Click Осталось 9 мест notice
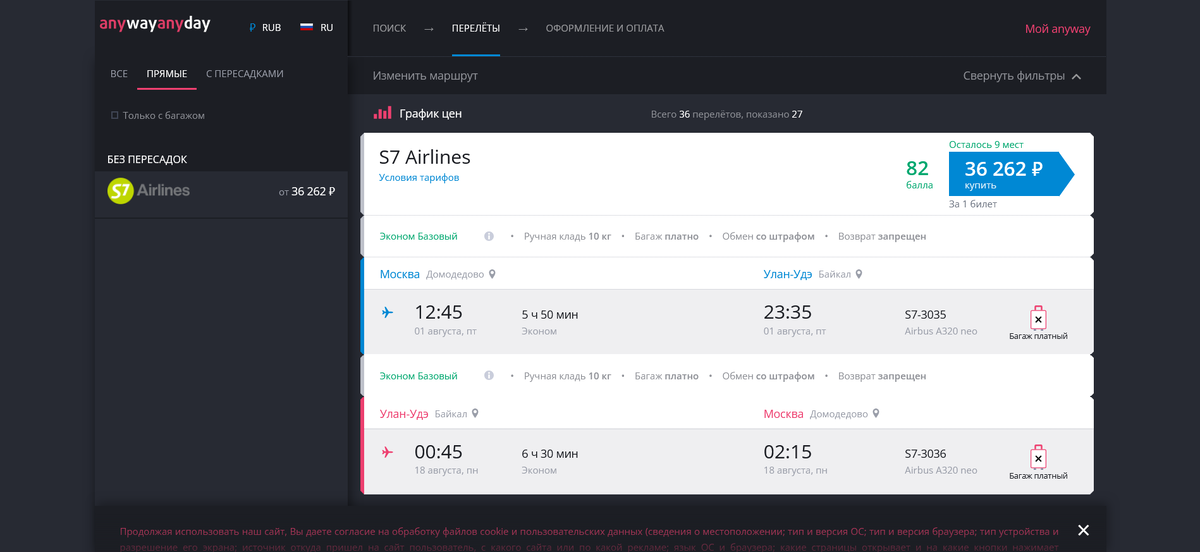 point(986,145)
